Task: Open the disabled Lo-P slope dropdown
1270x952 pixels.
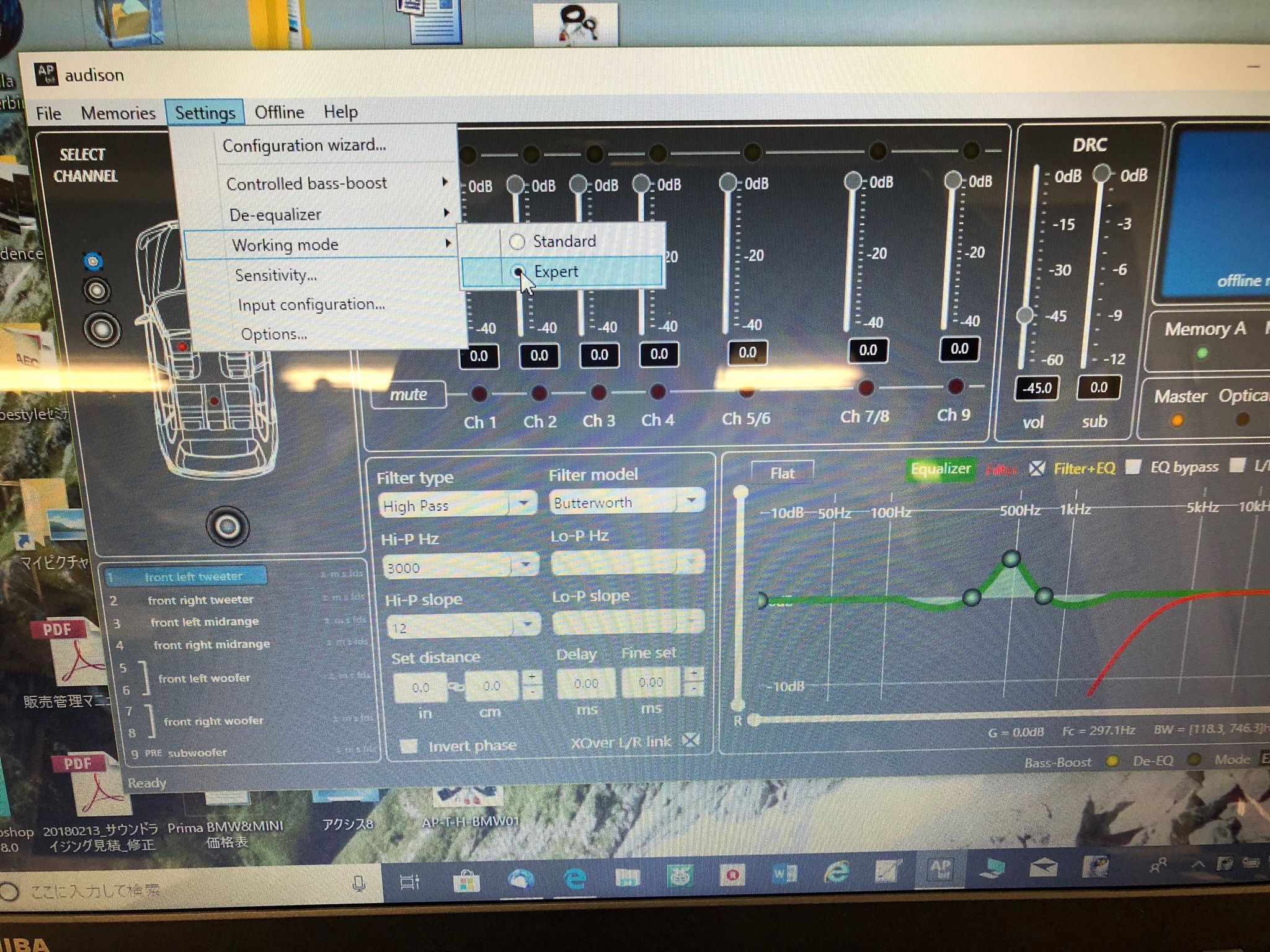Action: [628, 622]
